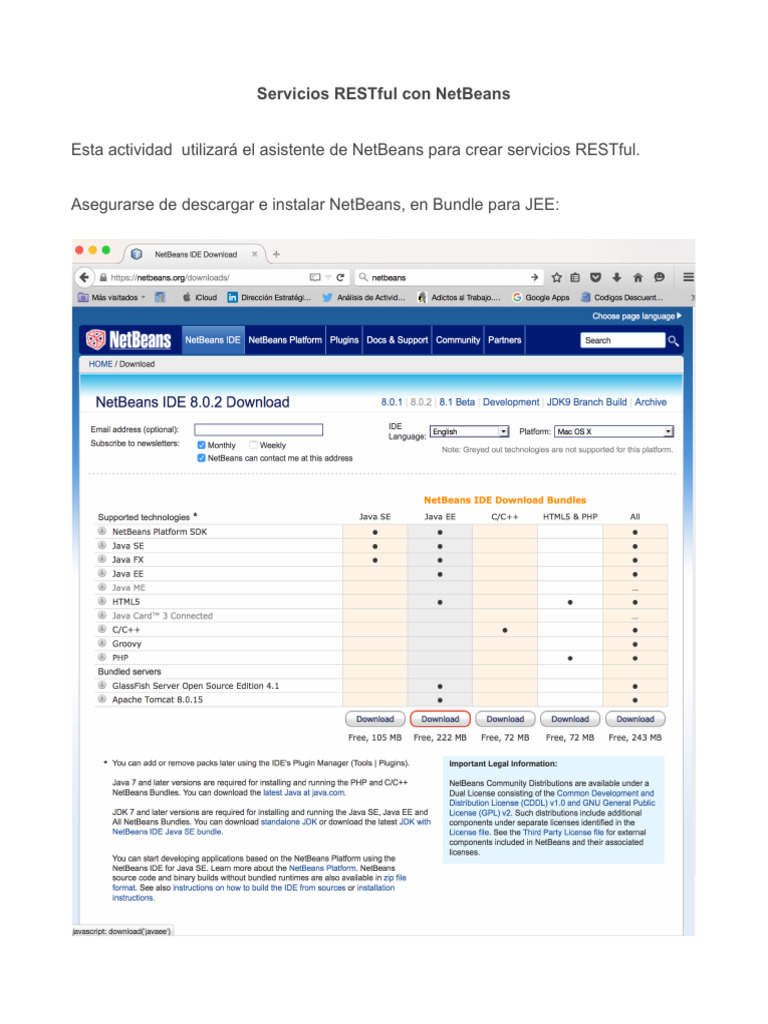The image size is (768, 1024).
Task: Toggle NetBeans can contact me checkbox
Action: click(202, 458)
